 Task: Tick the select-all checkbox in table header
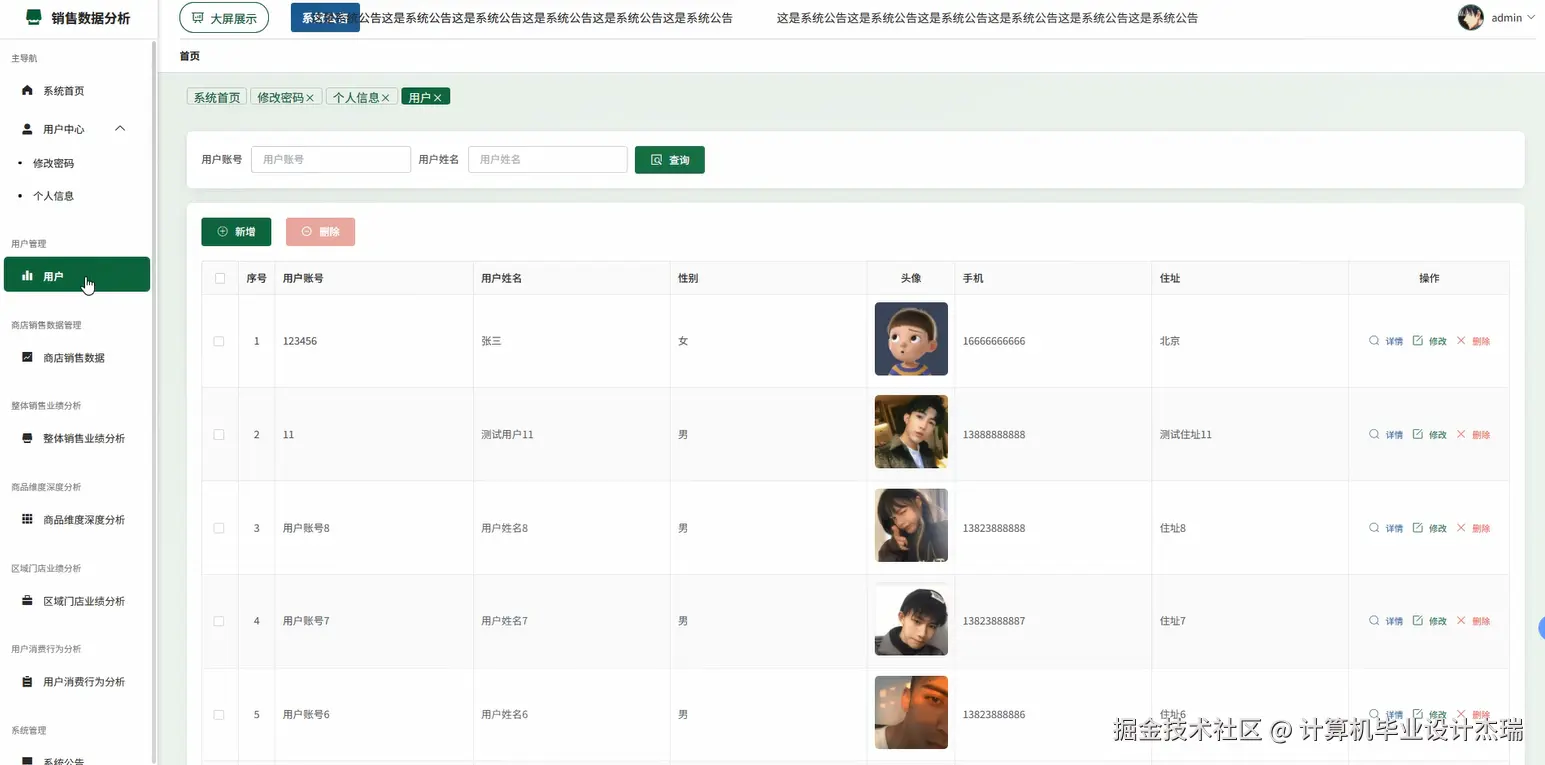(220, 278)
